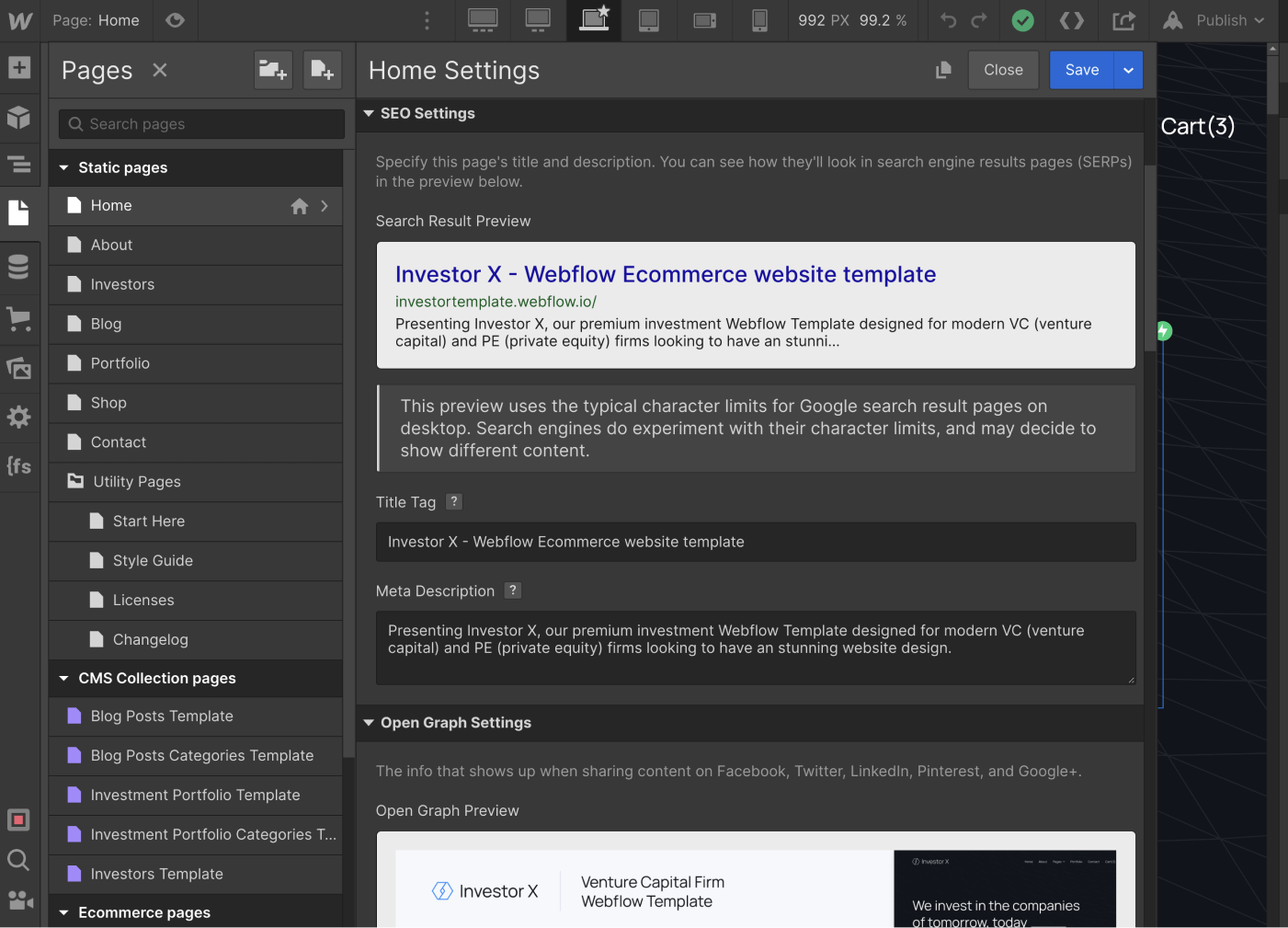Switch to the tablet breakpoint preview

(x=649, y=19)
